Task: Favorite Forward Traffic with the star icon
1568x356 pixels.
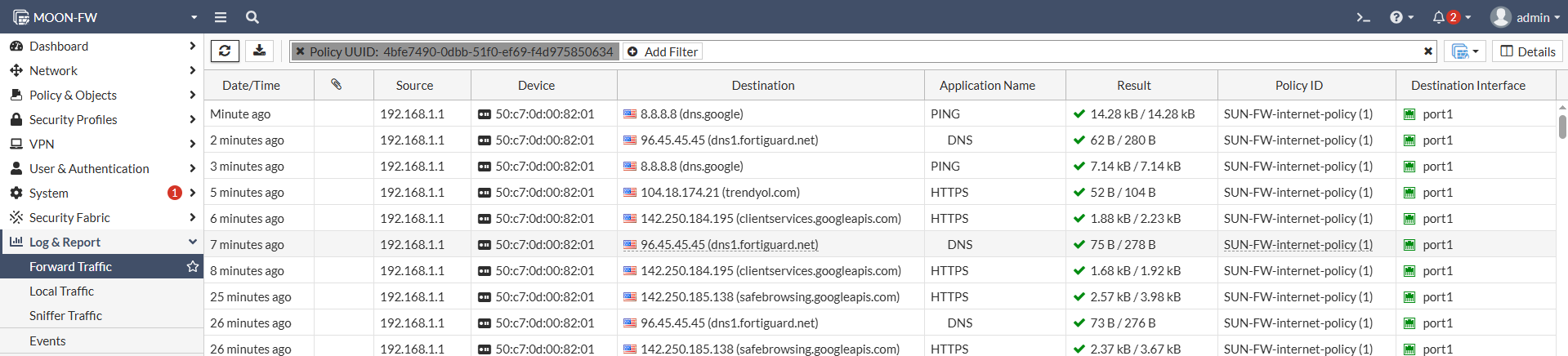Action: (x=193, y=267)
